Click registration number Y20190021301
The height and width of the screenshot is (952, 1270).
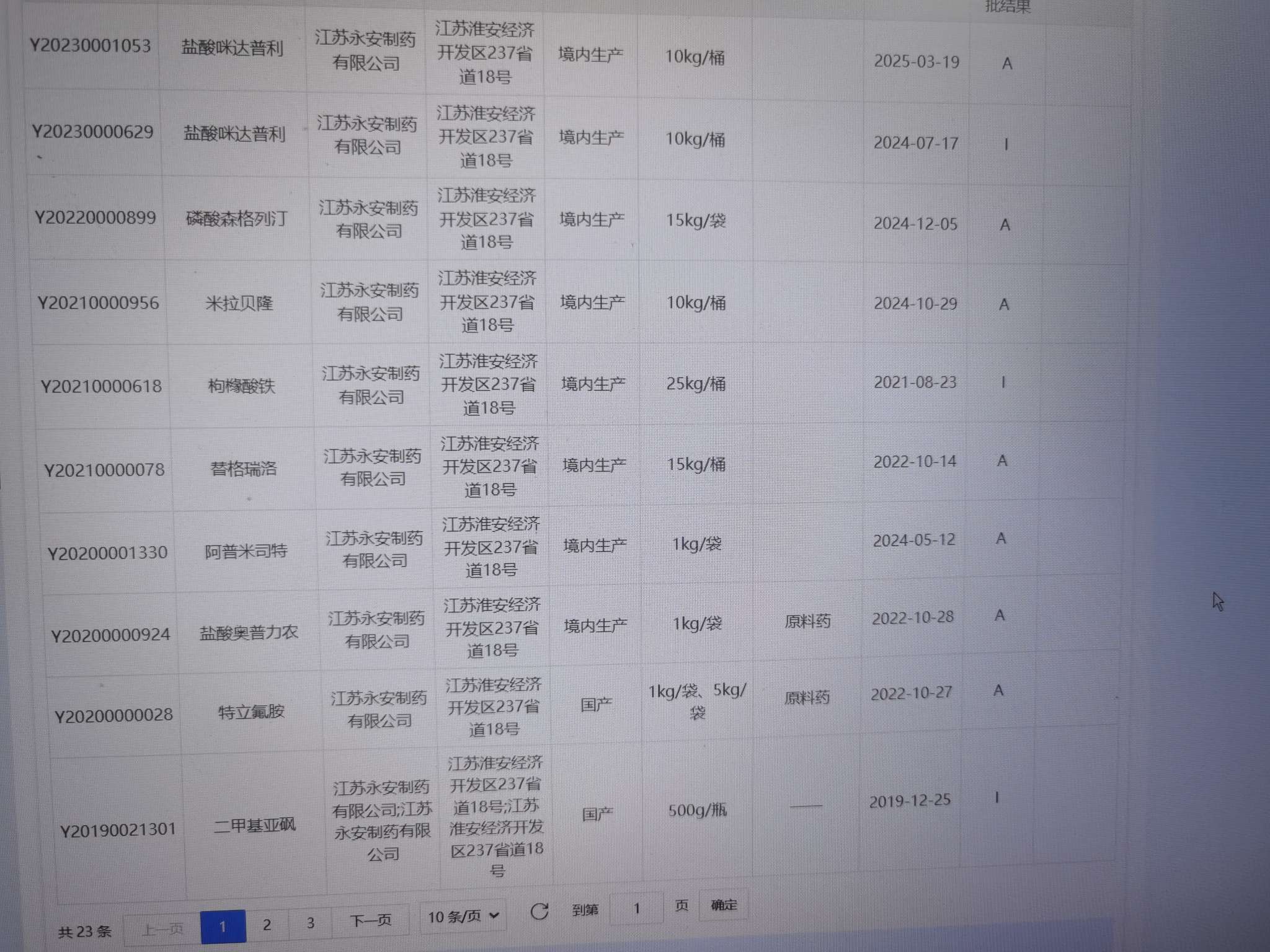pos(118,829)
